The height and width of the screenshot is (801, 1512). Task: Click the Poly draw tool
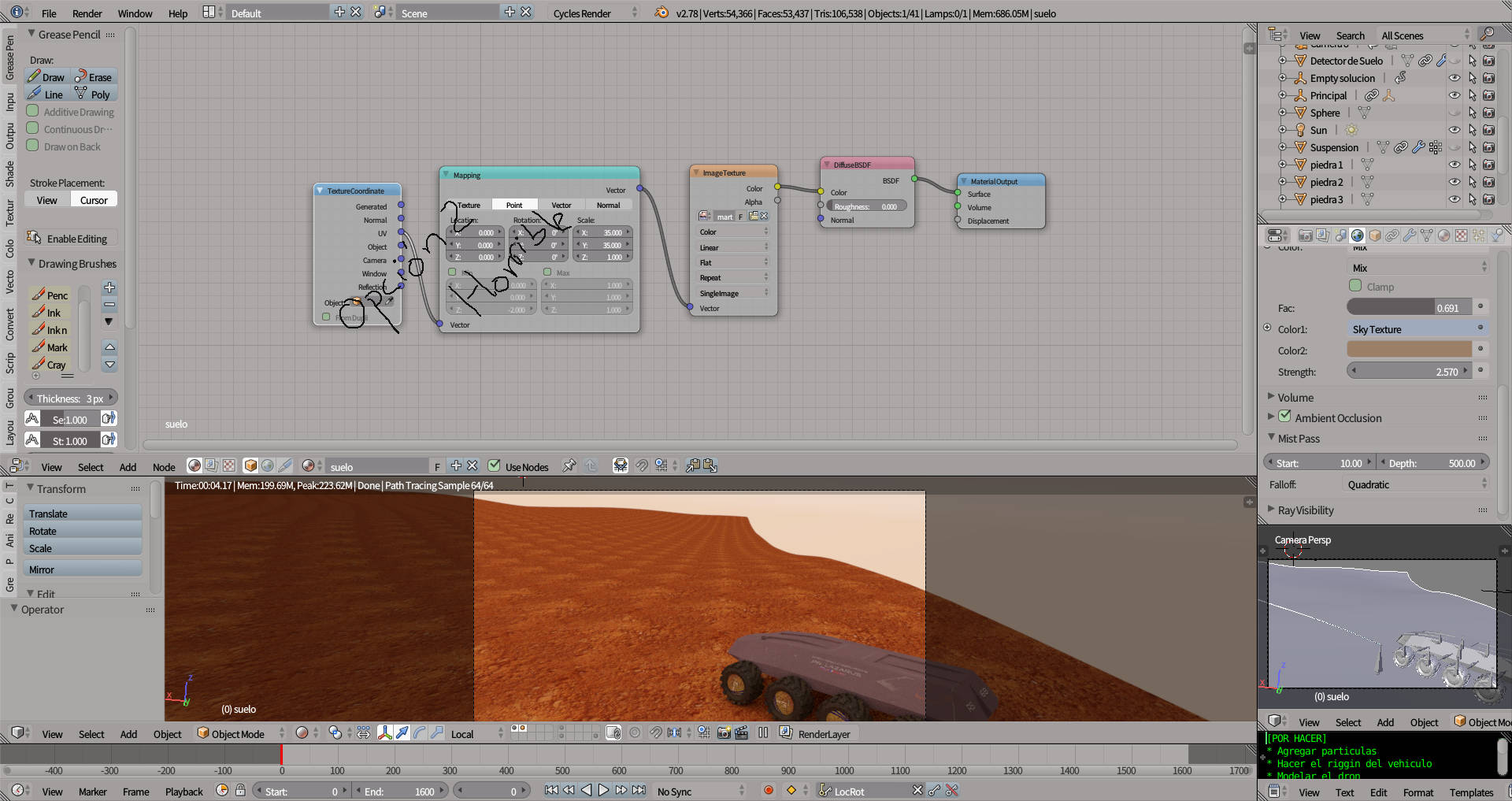click(x=93, y=95)
